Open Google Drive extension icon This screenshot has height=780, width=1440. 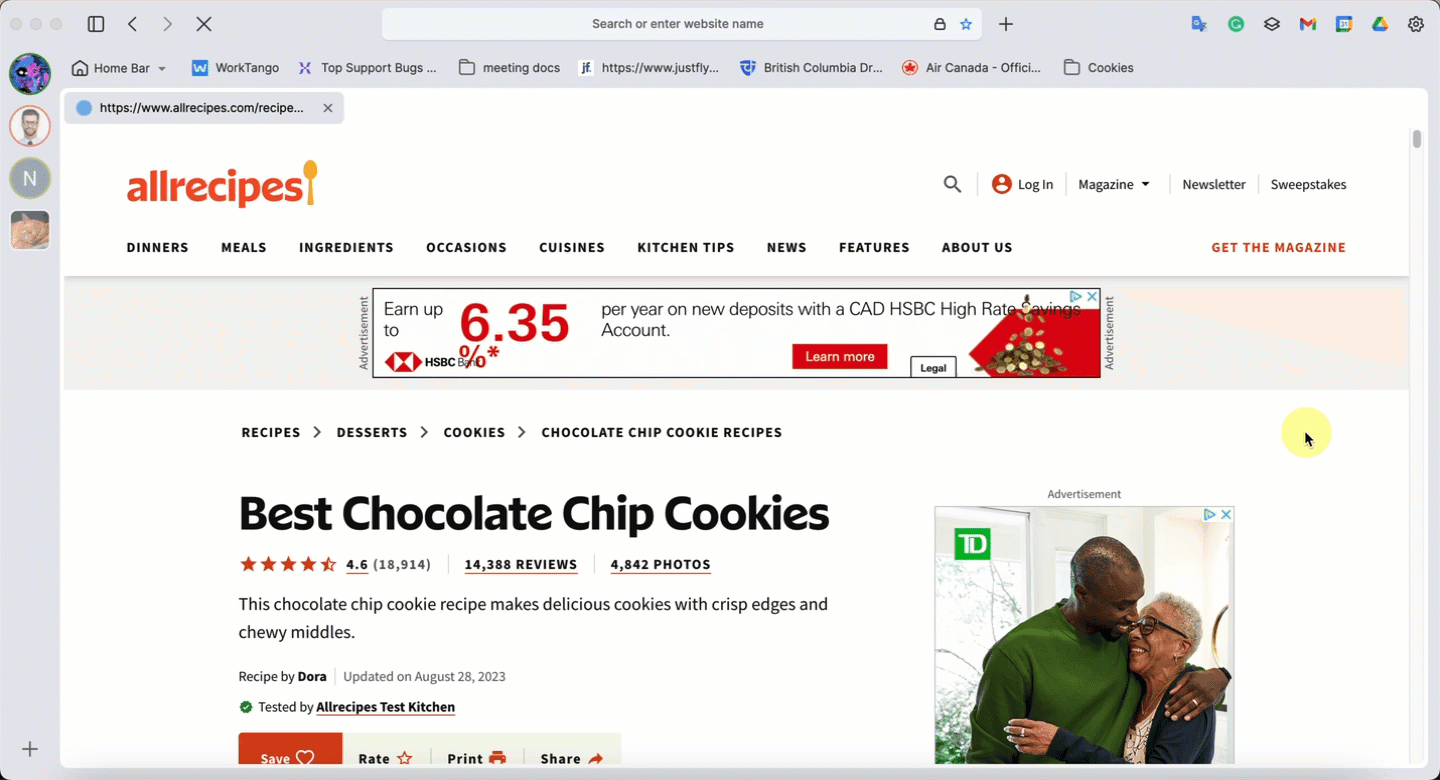(x=1380, y=24)
